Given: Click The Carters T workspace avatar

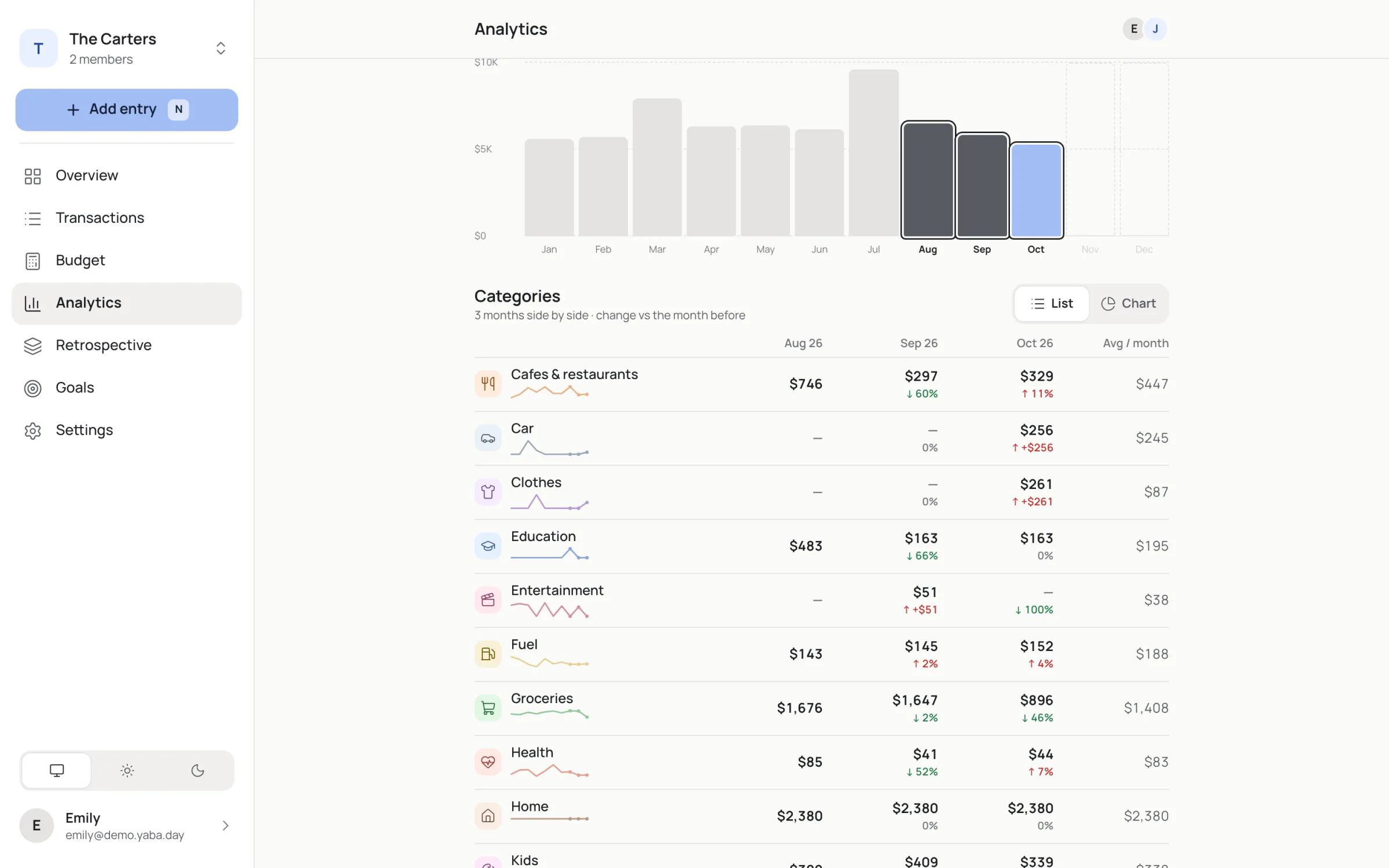Looking at the screenshot, I should point(38,49).
